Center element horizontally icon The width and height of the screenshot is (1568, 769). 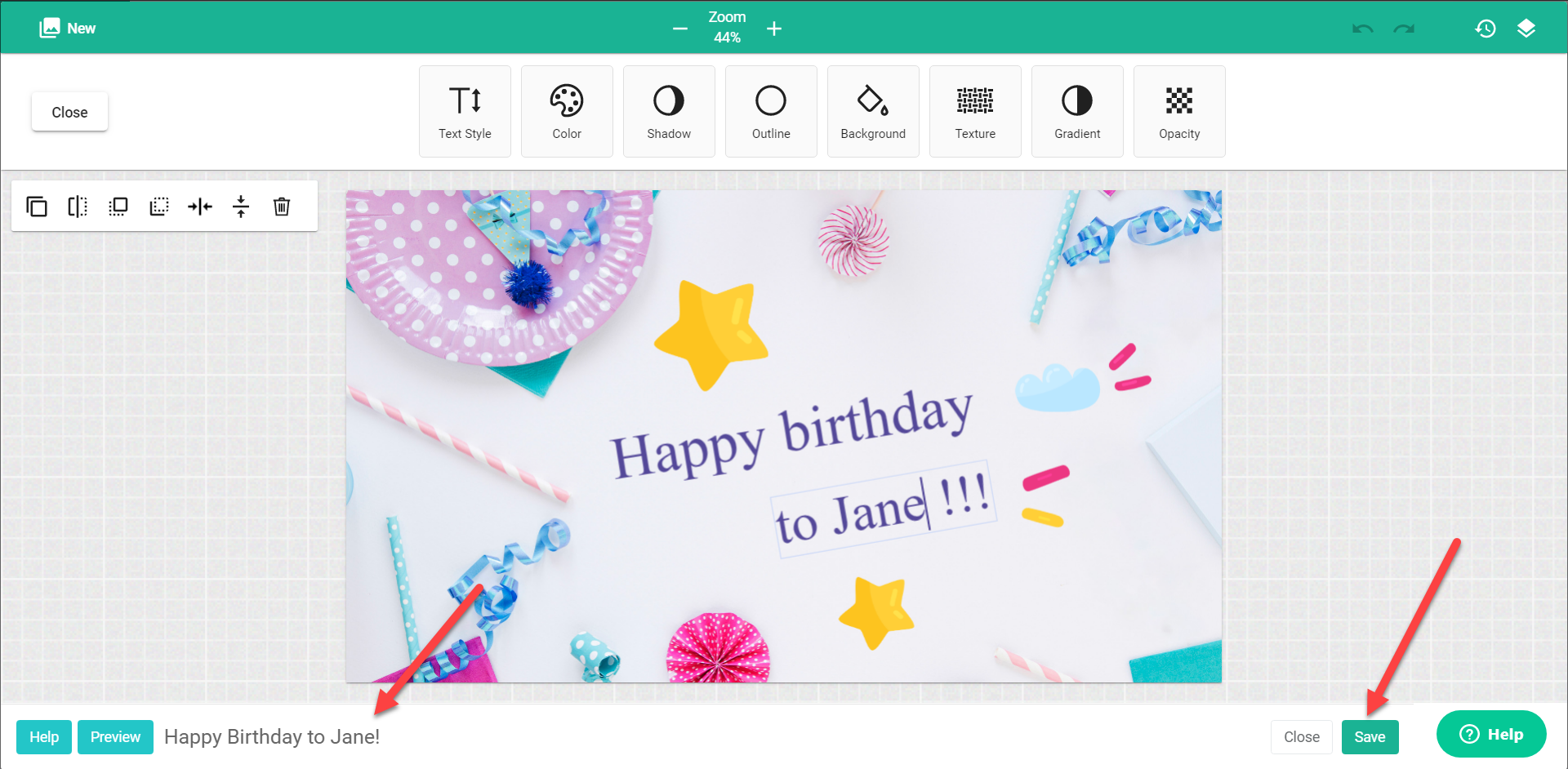[x=200, y=207]
